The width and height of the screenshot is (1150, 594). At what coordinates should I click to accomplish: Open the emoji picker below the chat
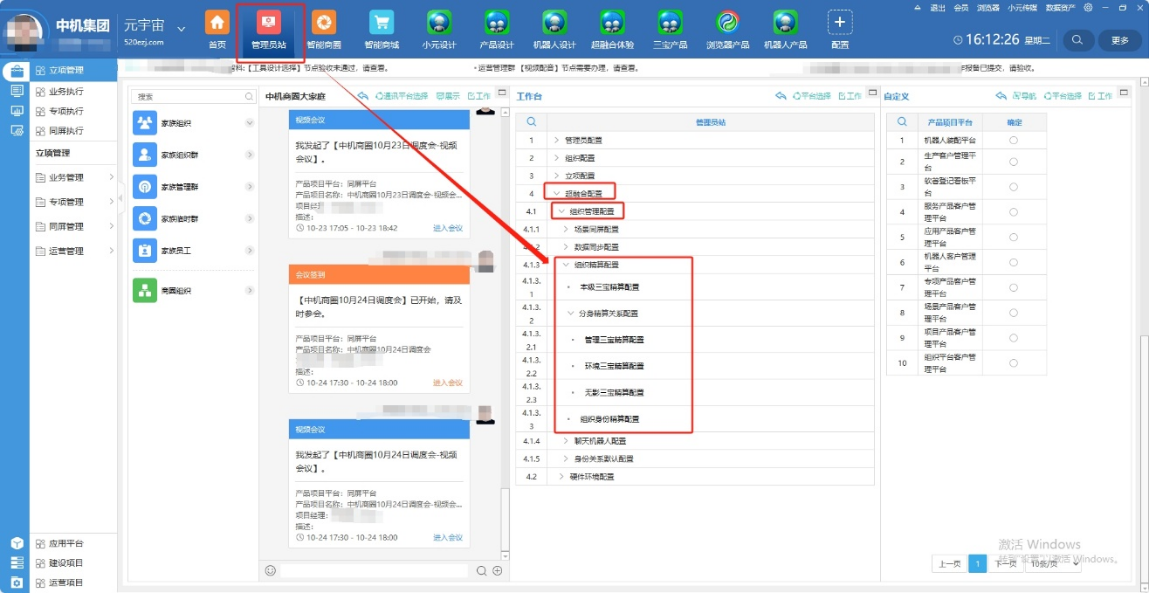(x=270, y=571)
